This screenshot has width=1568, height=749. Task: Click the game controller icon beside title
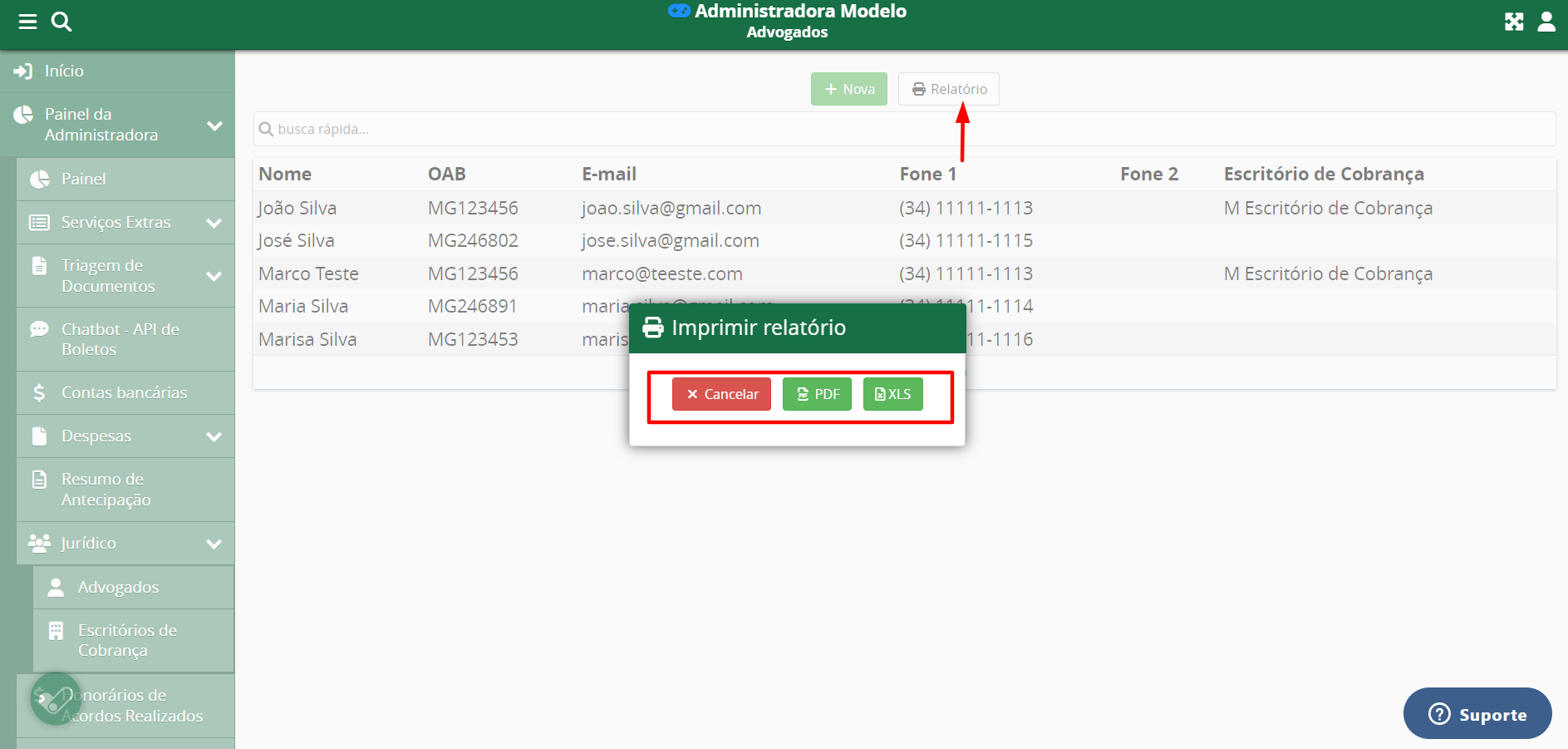679,11
